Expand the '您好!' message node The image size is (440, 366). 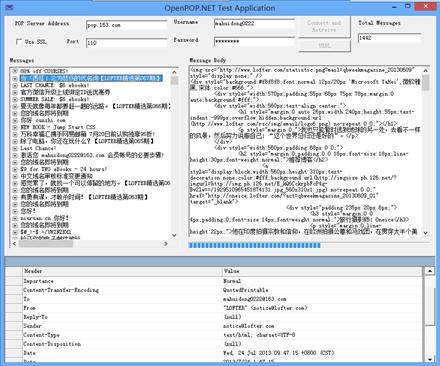tap(15, 211)
